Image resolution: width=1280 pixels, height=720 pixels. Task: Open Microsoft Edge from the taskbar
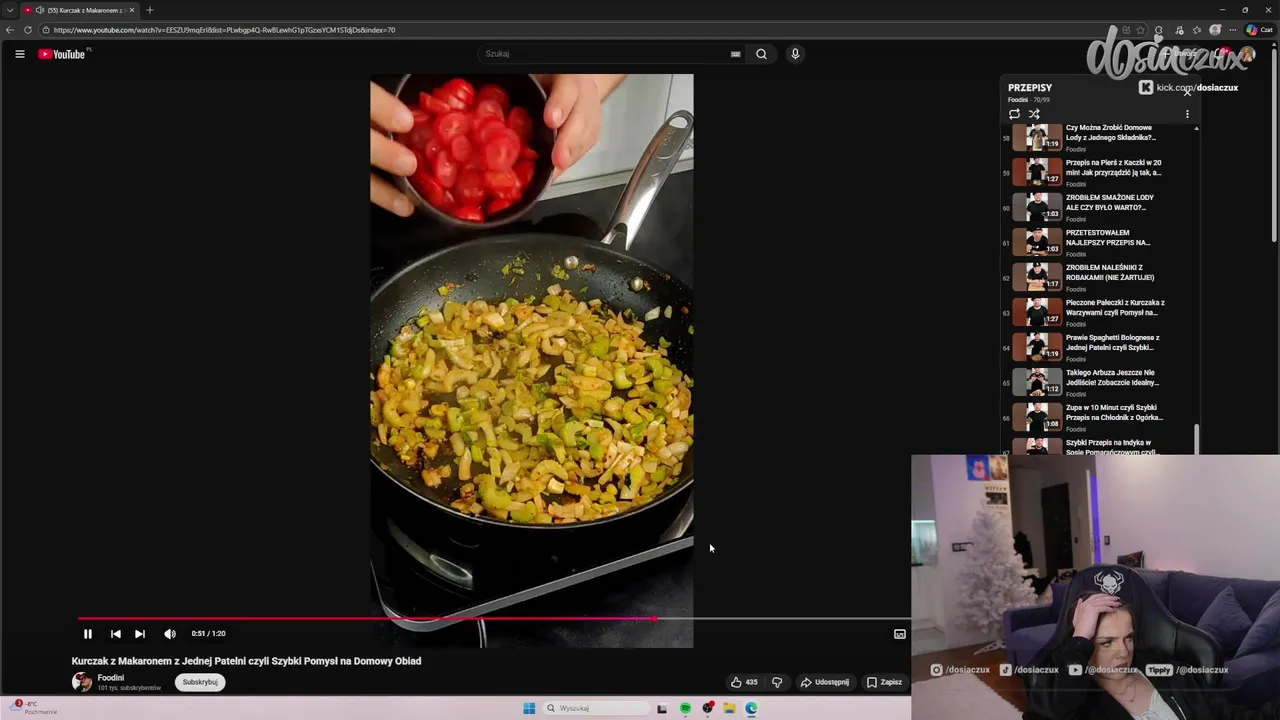pos(751,708)
